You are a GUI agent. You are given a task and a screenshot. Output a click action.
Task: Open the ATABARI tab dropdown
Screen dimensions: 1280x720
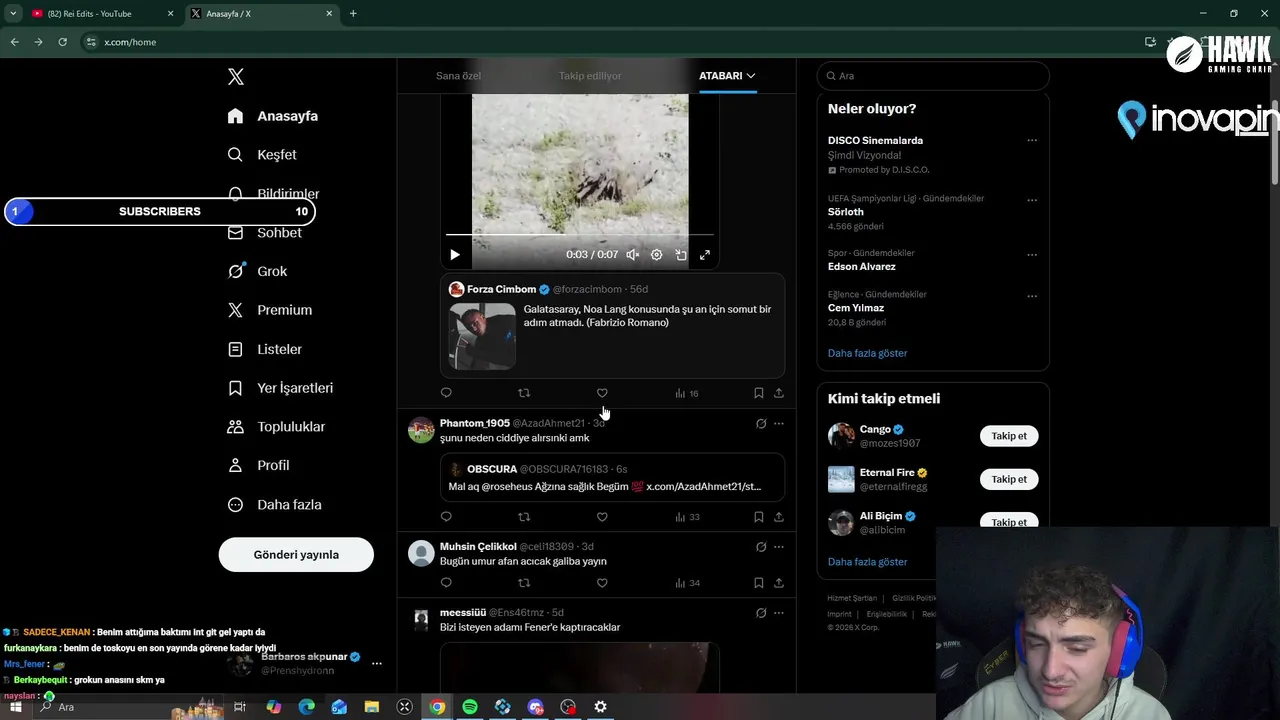coord(727,76)
